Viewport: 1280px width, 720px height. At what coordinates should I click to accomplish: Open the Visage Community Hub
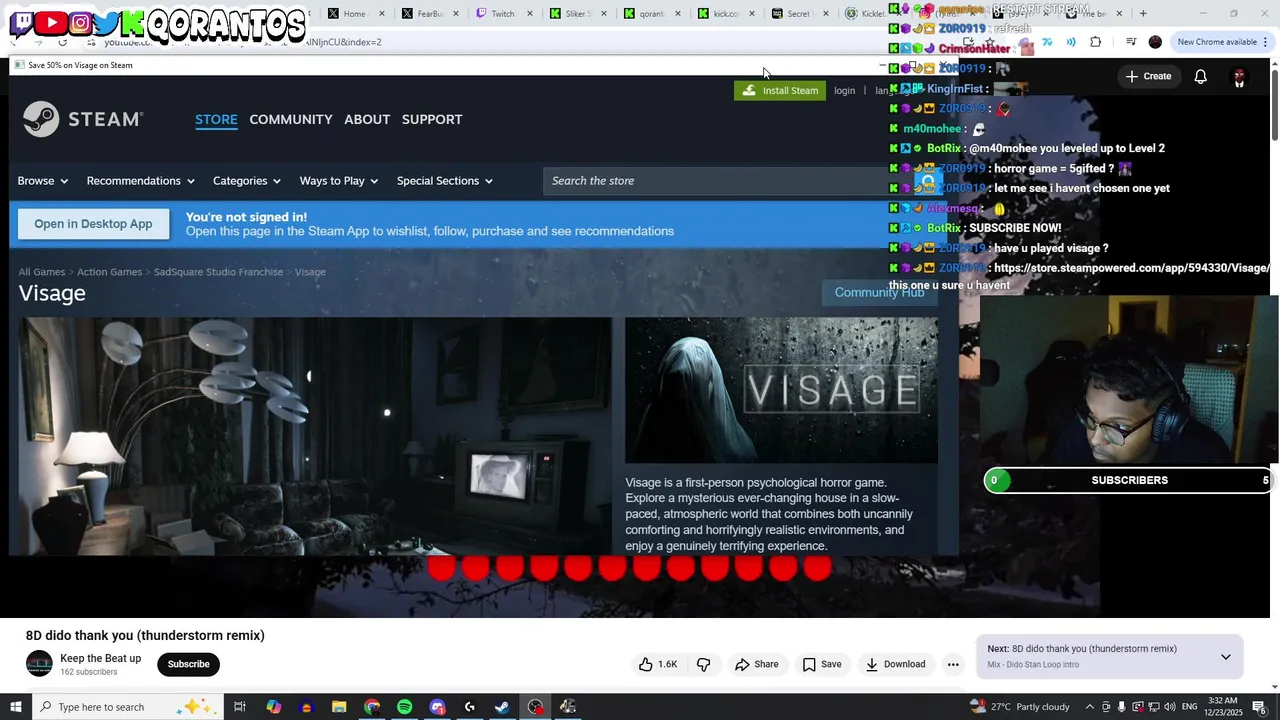click(879, 292)
